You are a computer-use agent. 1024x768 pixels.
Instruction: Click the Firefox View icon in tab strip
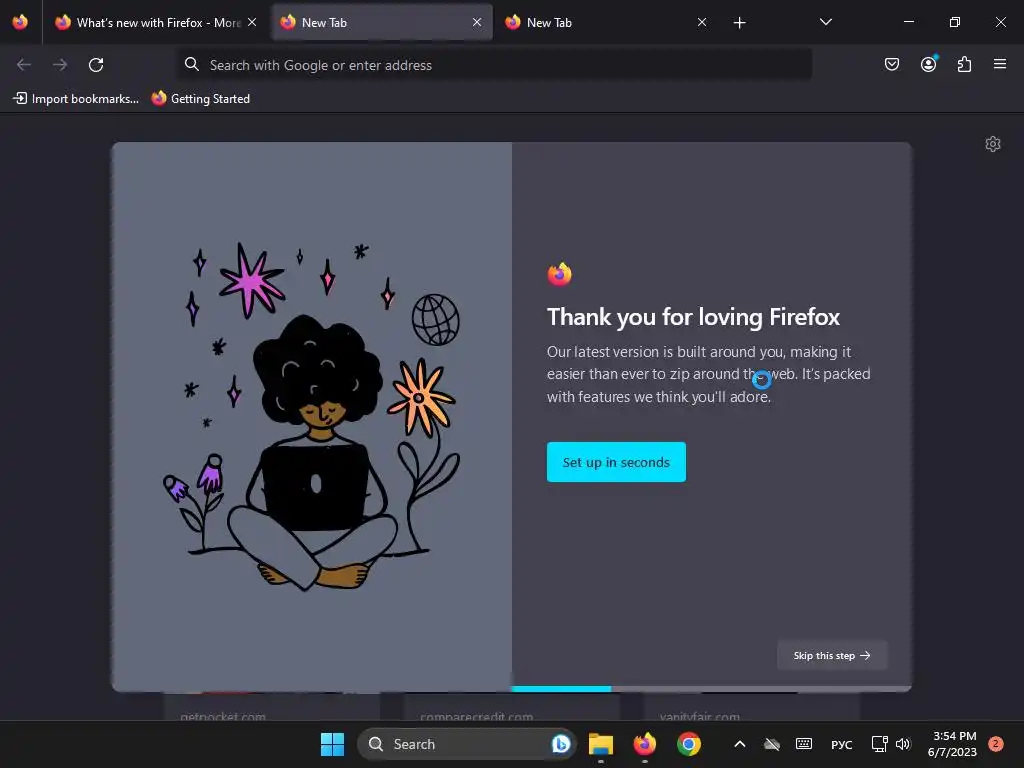click(x=20, y=22)
